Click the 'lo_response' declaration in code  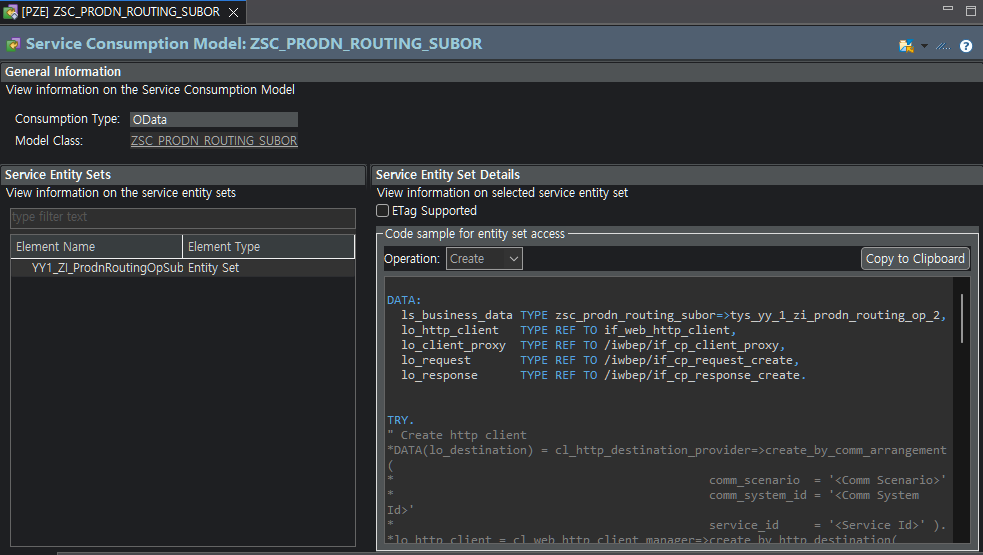pos(603,375)
